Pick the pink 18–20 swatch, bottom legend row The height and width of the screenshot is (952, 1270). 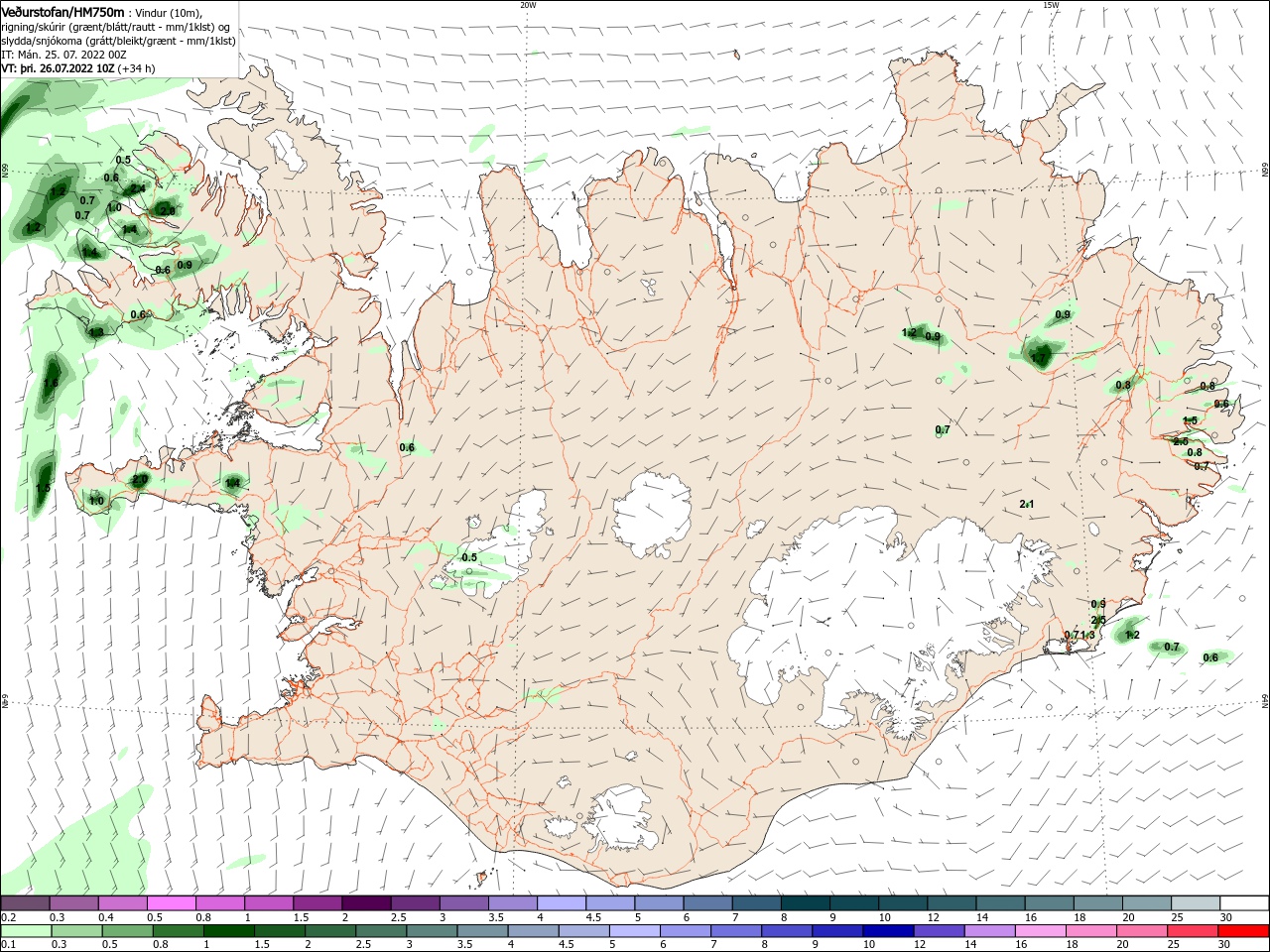tap(1091, 931)
